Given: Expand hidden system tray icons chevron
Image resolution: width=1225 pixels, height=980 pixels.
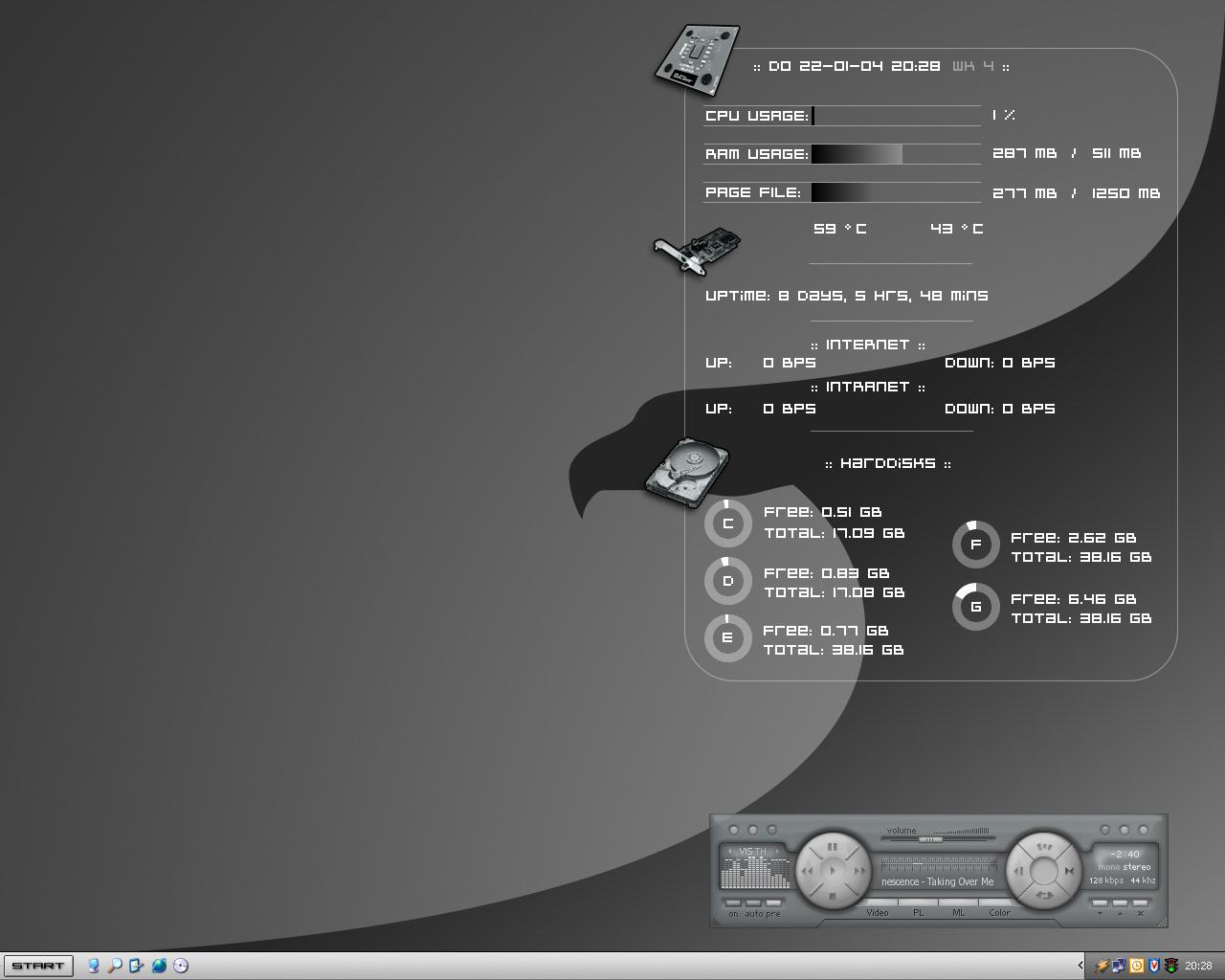Looking at the screenshot, I should coord(1080,966).
